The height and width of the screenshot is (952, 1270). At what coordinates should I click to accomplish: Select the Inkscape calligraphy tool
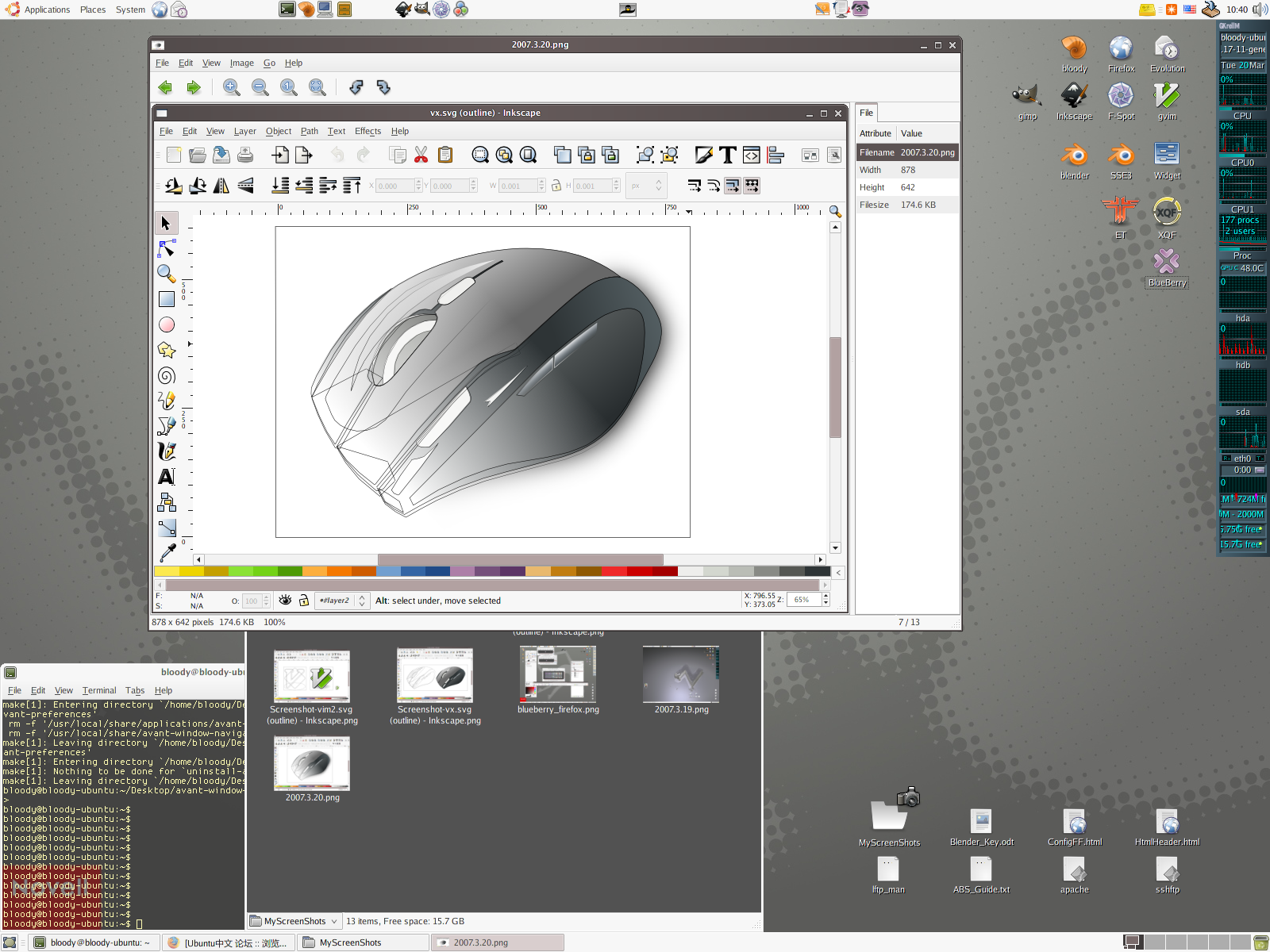click(x=166, y=451)
